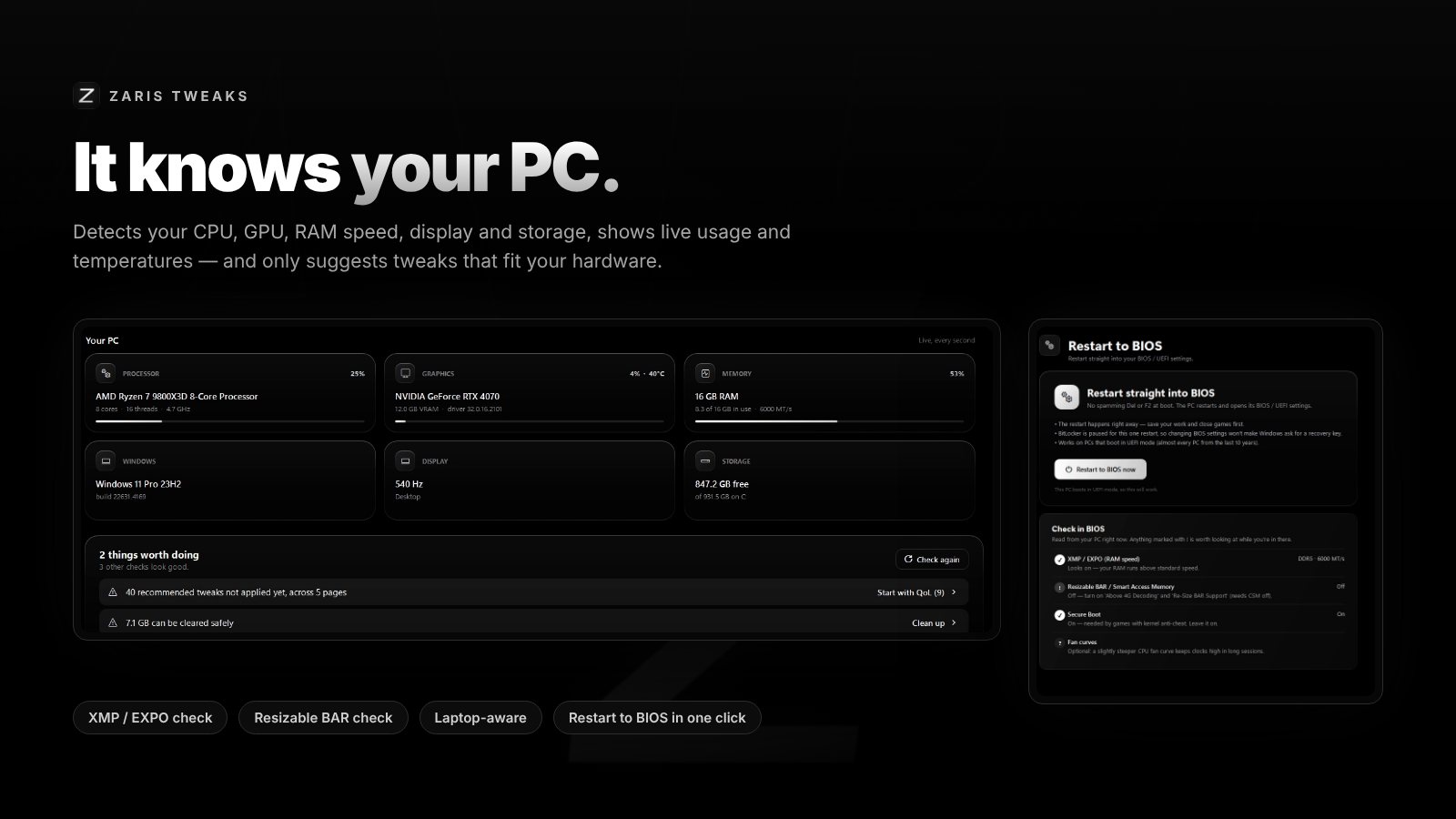Click the Storage card drive icon
The width and height of the screenshot is (1456, 819).
pyautogui.click(x=705, y=460)
